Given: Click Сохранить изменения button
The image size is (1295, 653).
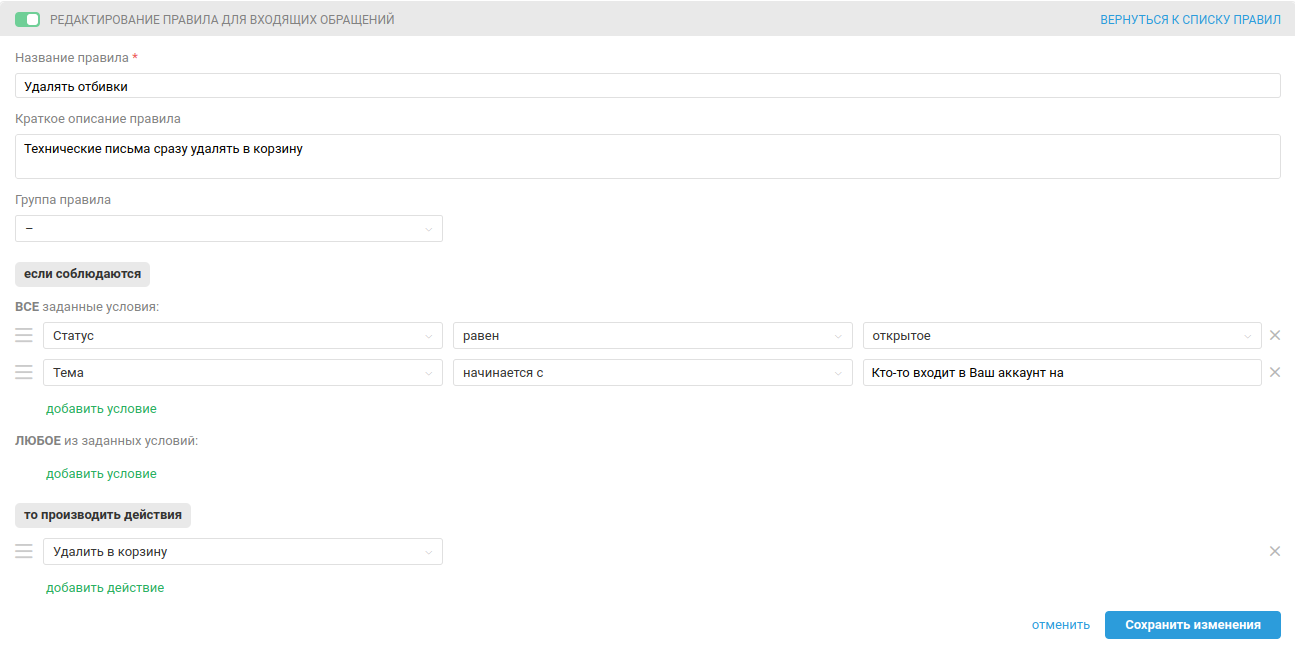Looking at the screenshot, I should tap(1192, 625).
